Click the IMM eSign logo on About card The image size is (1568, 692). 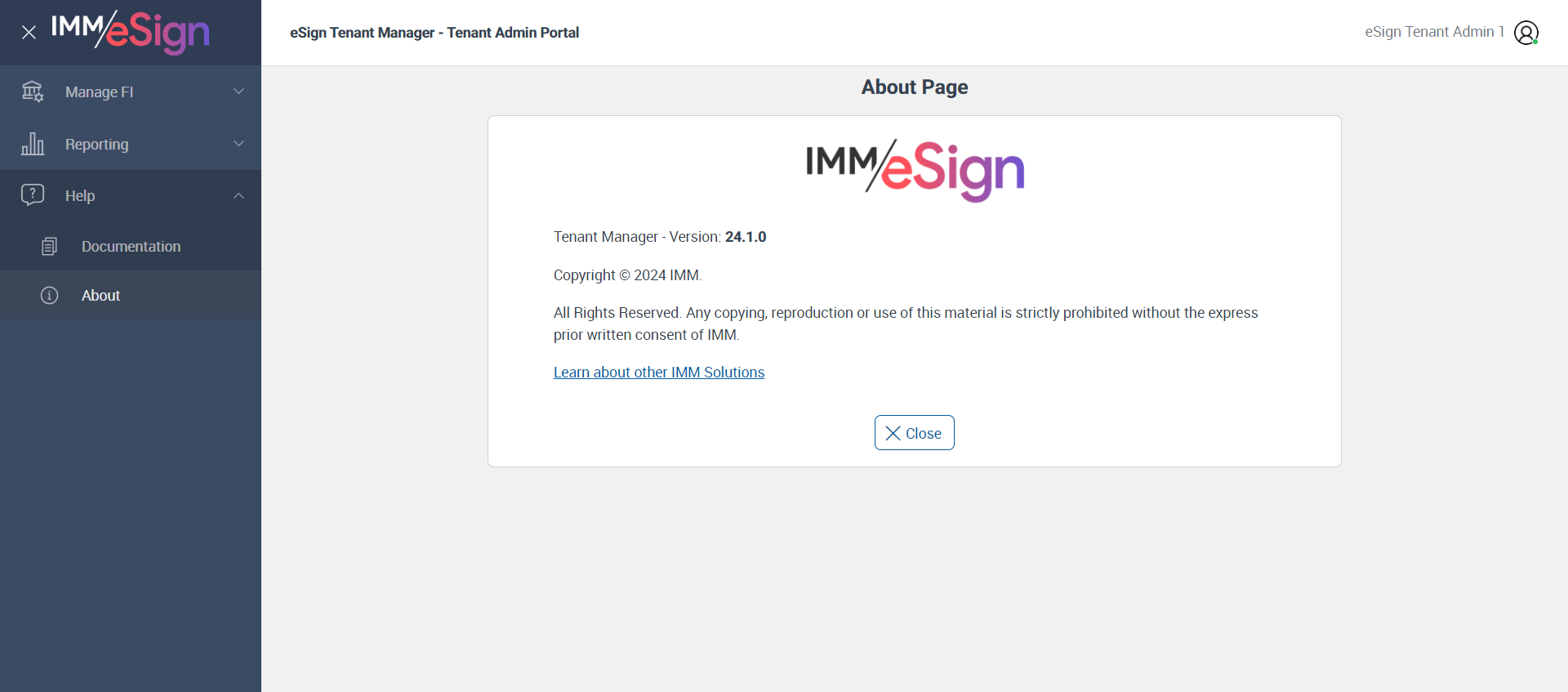(x=915, y=170)
